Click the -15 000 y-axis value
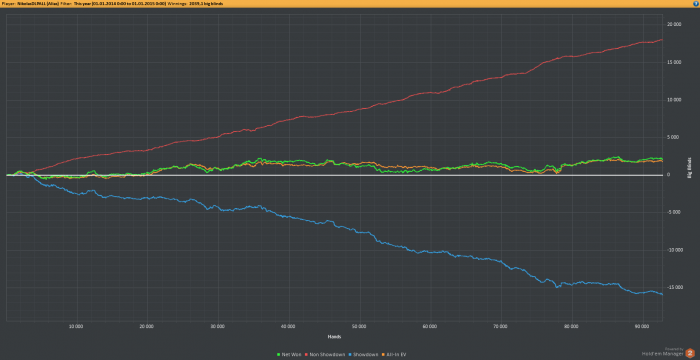Screen dimensions: 700x360 pos(674,287)
